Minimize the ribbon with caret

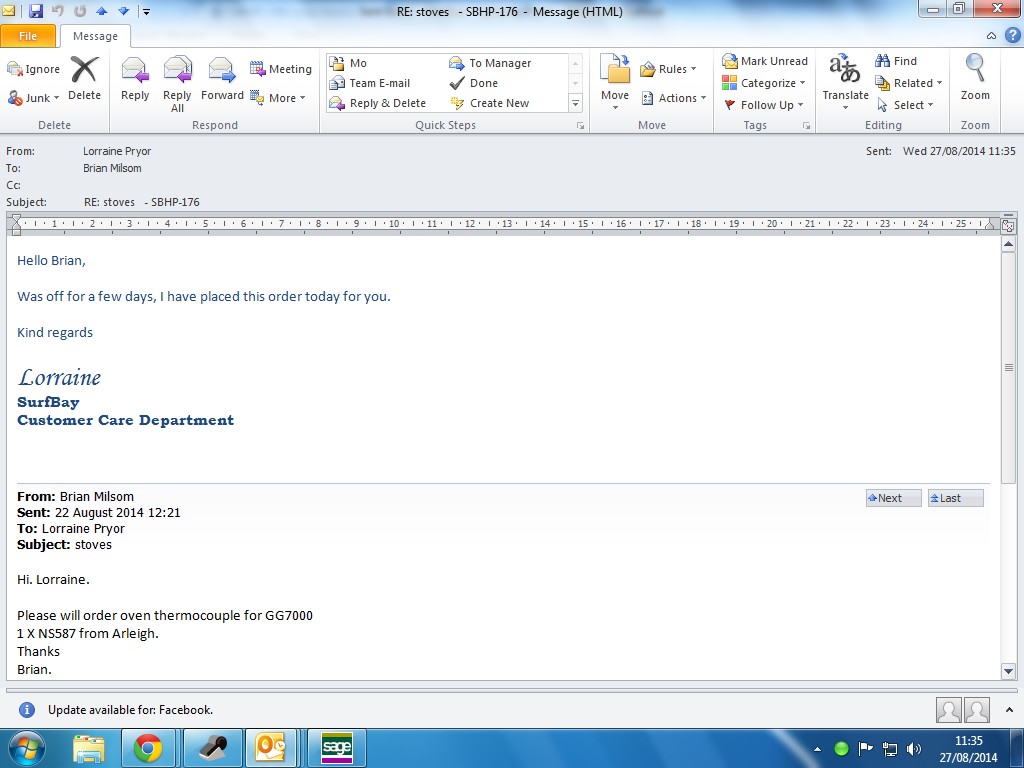pyautogui.click(x=991, y=36)
